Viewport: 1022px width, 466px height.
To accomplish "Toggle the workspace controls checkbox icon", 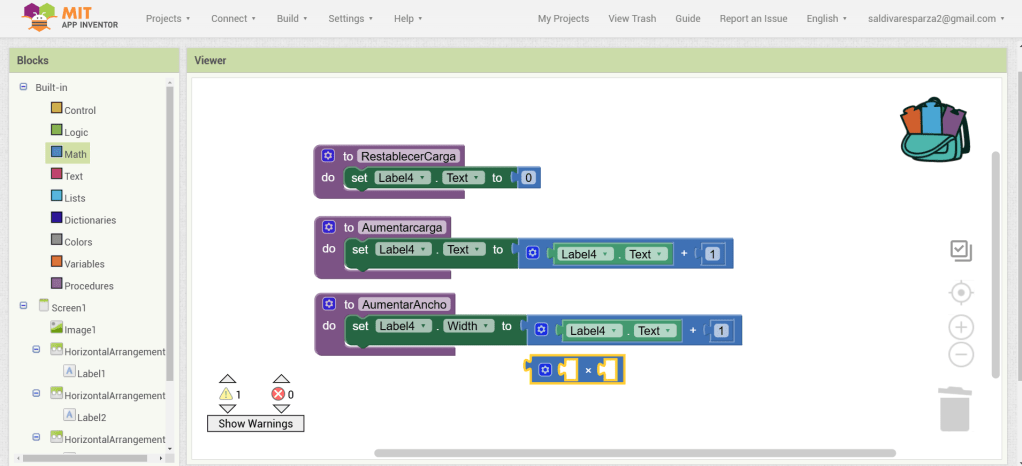I will 960,251.
